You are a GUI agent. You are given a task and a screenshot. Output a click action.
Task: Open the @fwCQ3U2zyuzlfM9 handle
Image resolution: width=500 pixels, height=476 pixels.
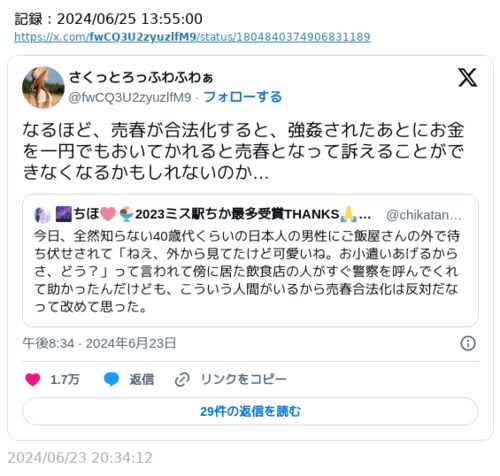pyautogui.click(x=130, y=97)
